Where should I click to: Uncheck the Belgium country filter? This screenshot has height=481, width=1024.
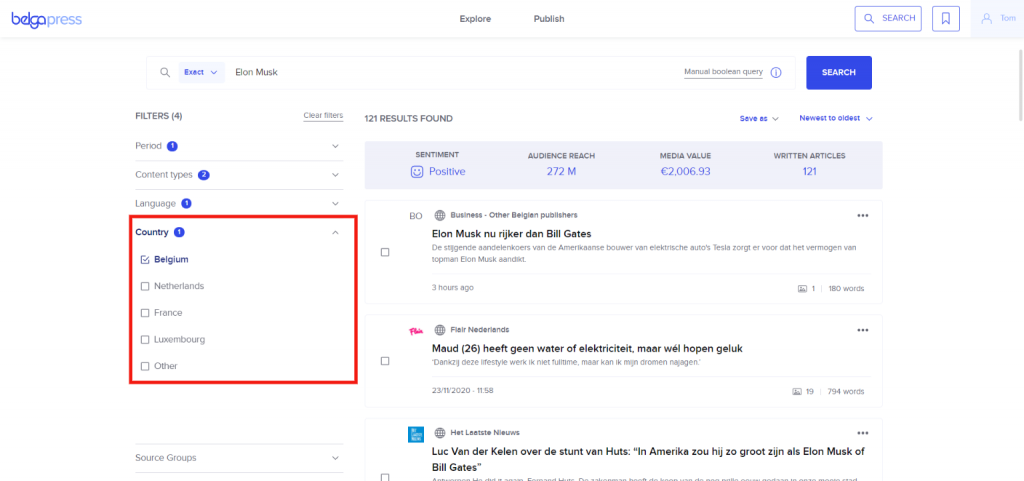(145, 260)
